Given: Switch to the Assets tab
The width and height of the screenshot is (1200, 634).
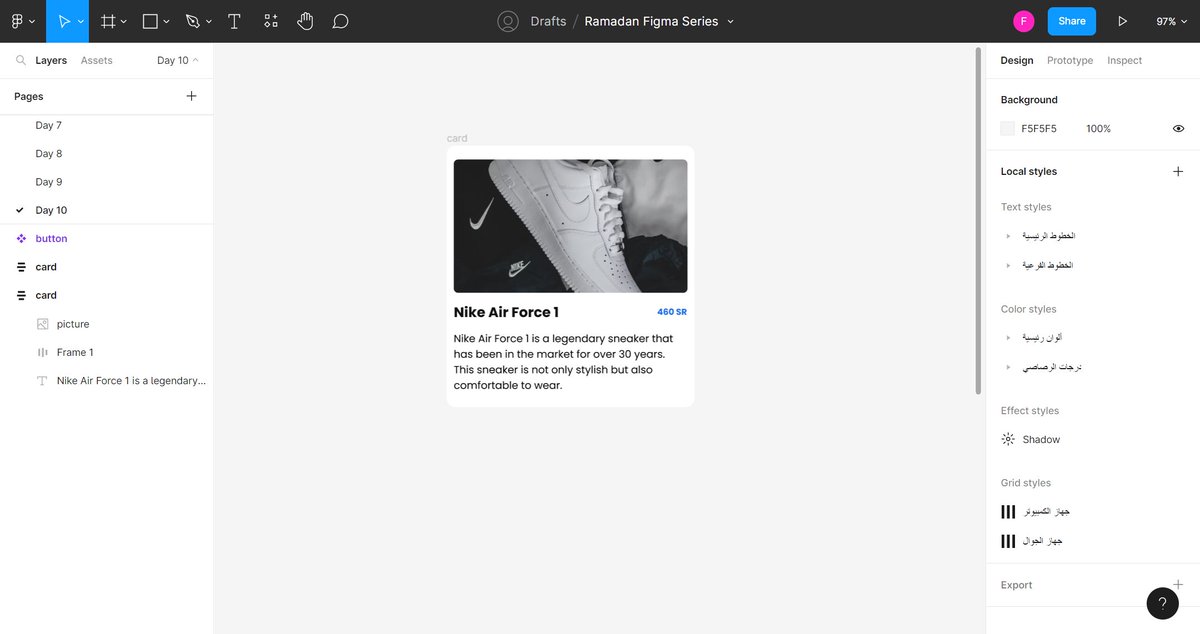Looking at the screenshot, I should point(97,60).
